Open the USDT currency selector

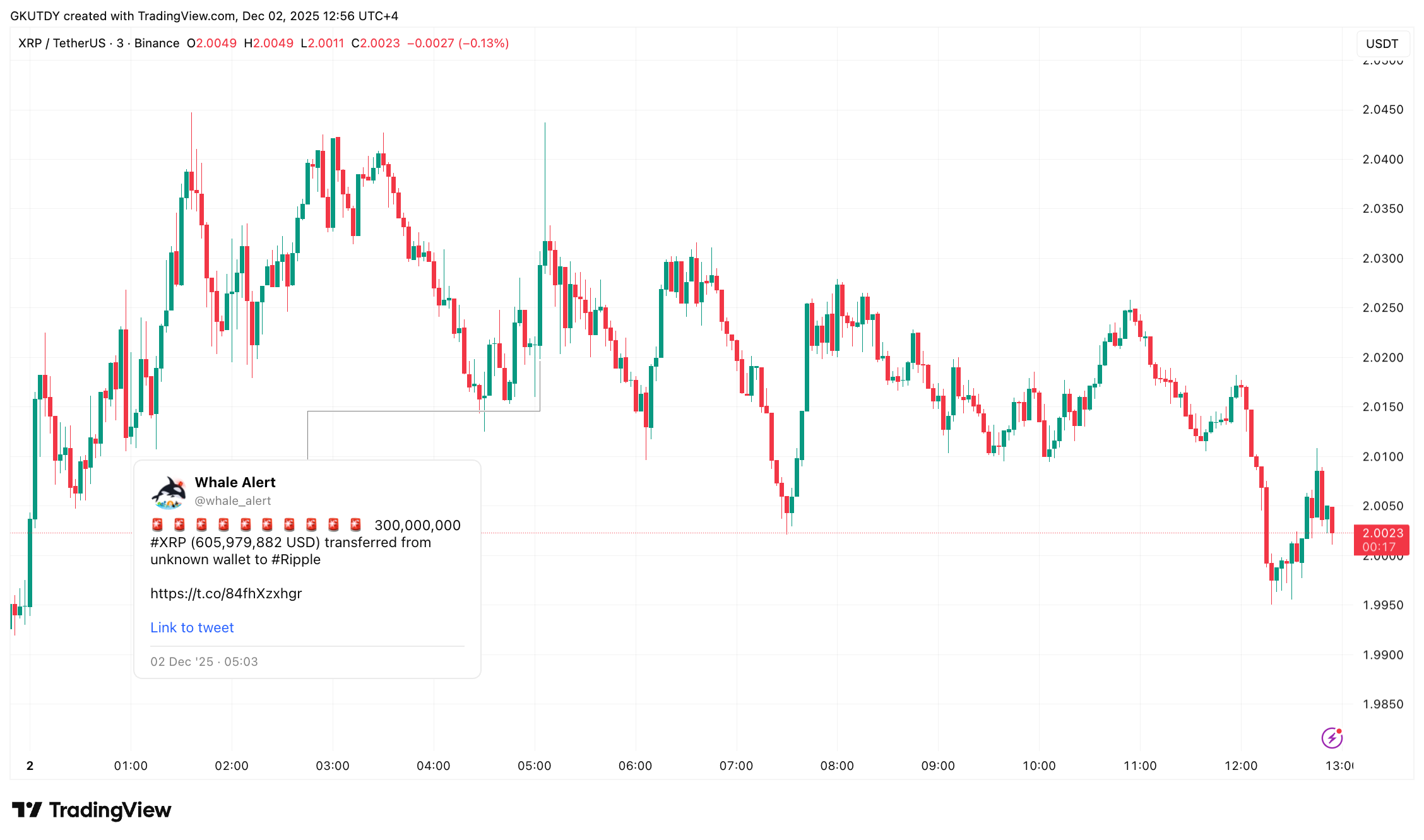pyautogui.click(x=1382, y=44)
